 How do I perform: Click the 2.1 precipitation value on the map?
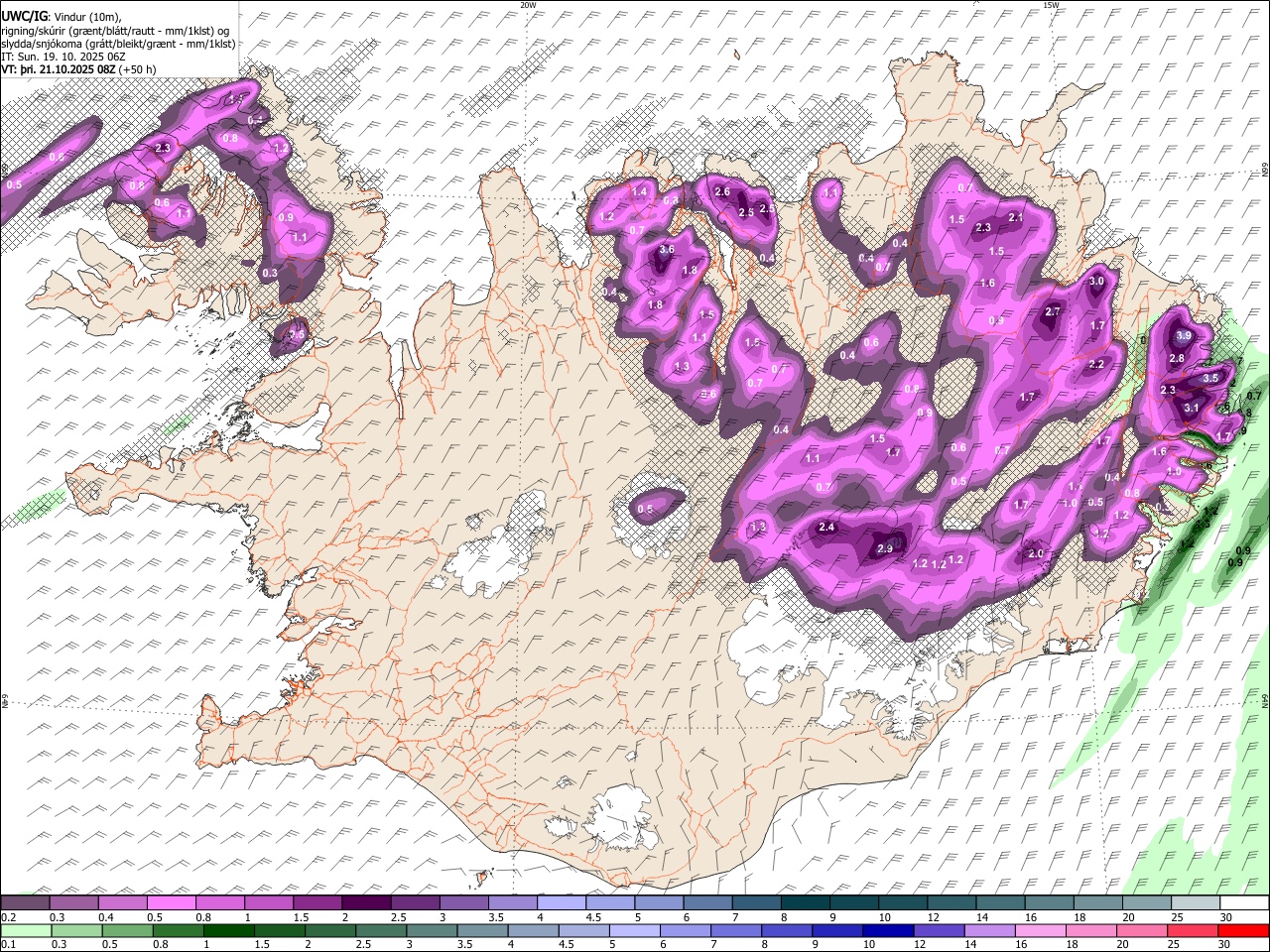pos(1015,217)
